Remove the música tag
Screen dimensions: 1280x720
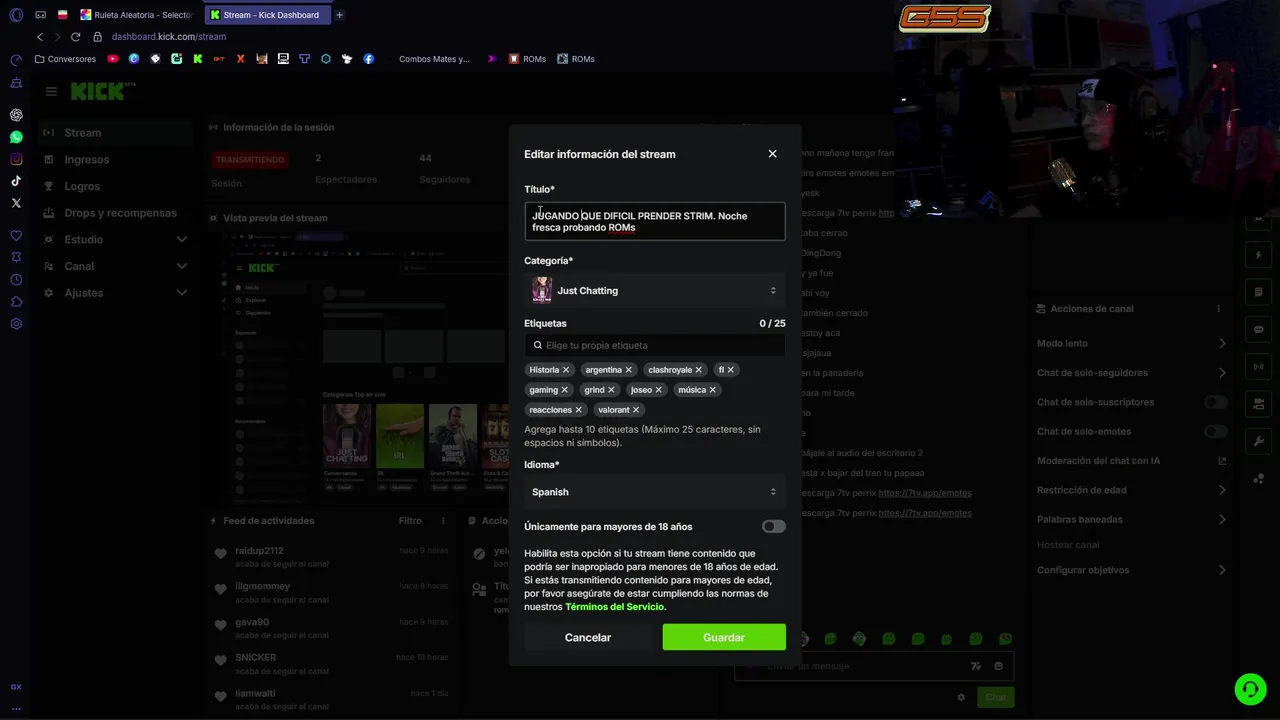point(713,390)
